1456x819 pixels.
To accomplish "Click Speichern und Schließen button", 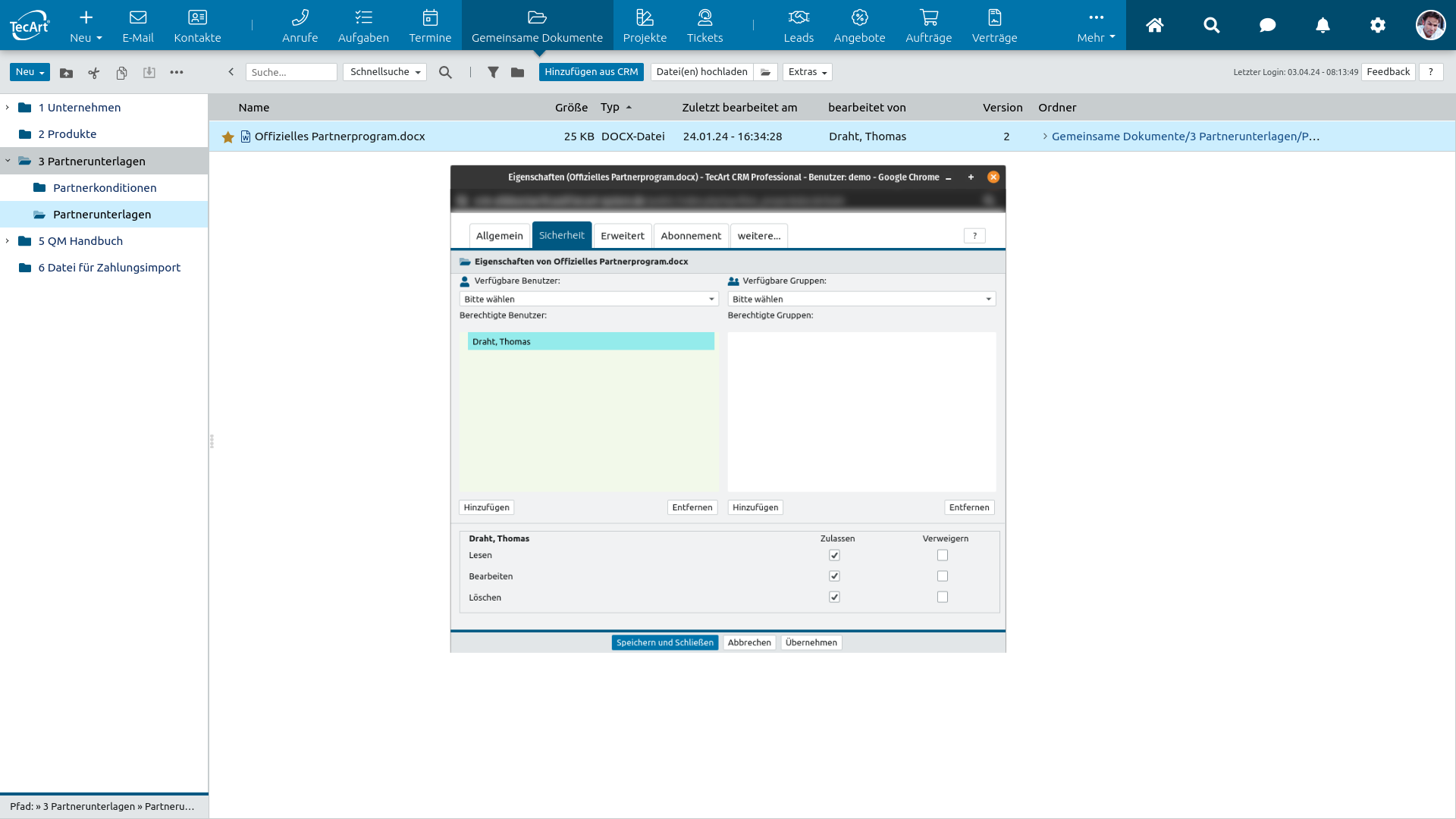I will tap(664, 643).
